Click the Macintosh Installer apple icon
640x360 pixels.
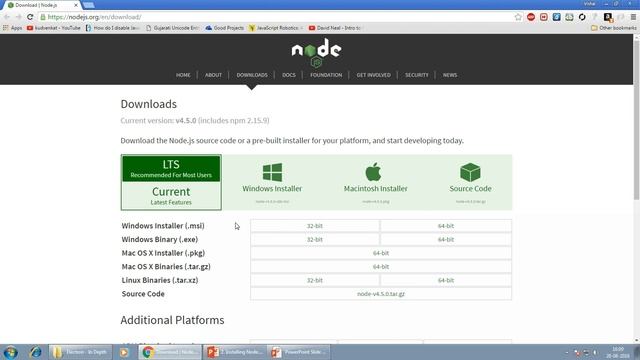click(x=373, y=171)
